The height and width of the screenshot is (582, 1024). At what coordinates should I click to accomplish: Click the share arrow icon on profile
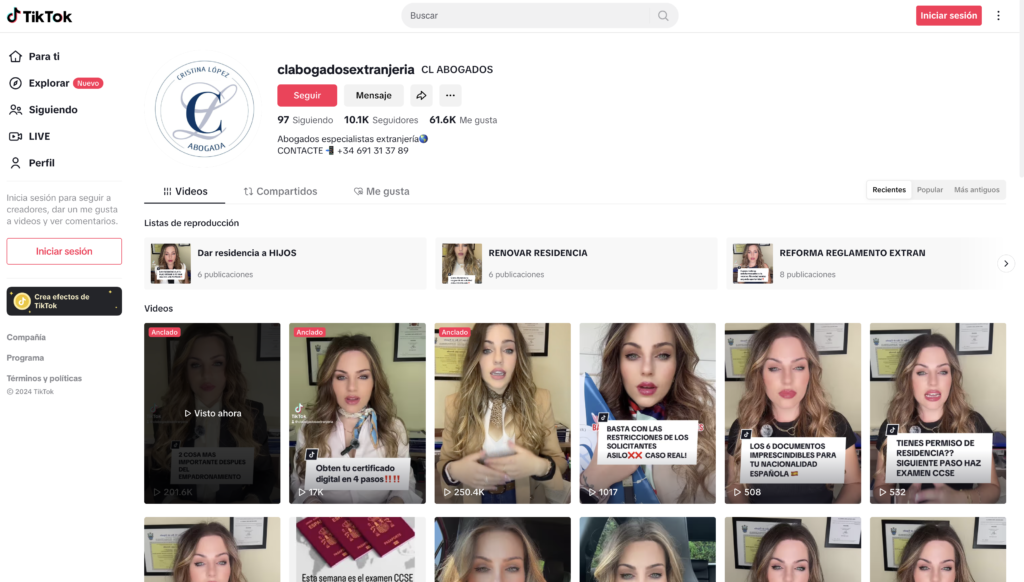tap(421, 95)
